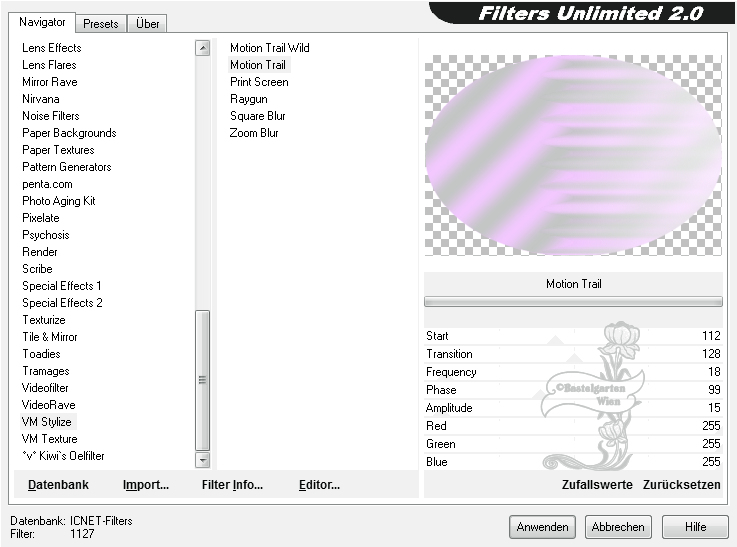737x547 pixels.
Task: Click the progress bar under Motion Trail
Action: [573, 302]
